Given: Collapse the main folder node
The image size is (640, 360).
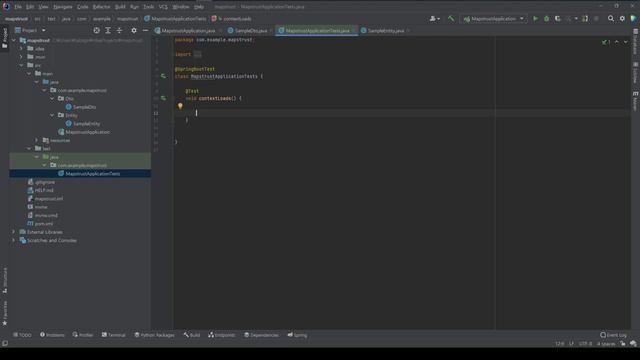Looking at the screenshot, I should (29, 73).
